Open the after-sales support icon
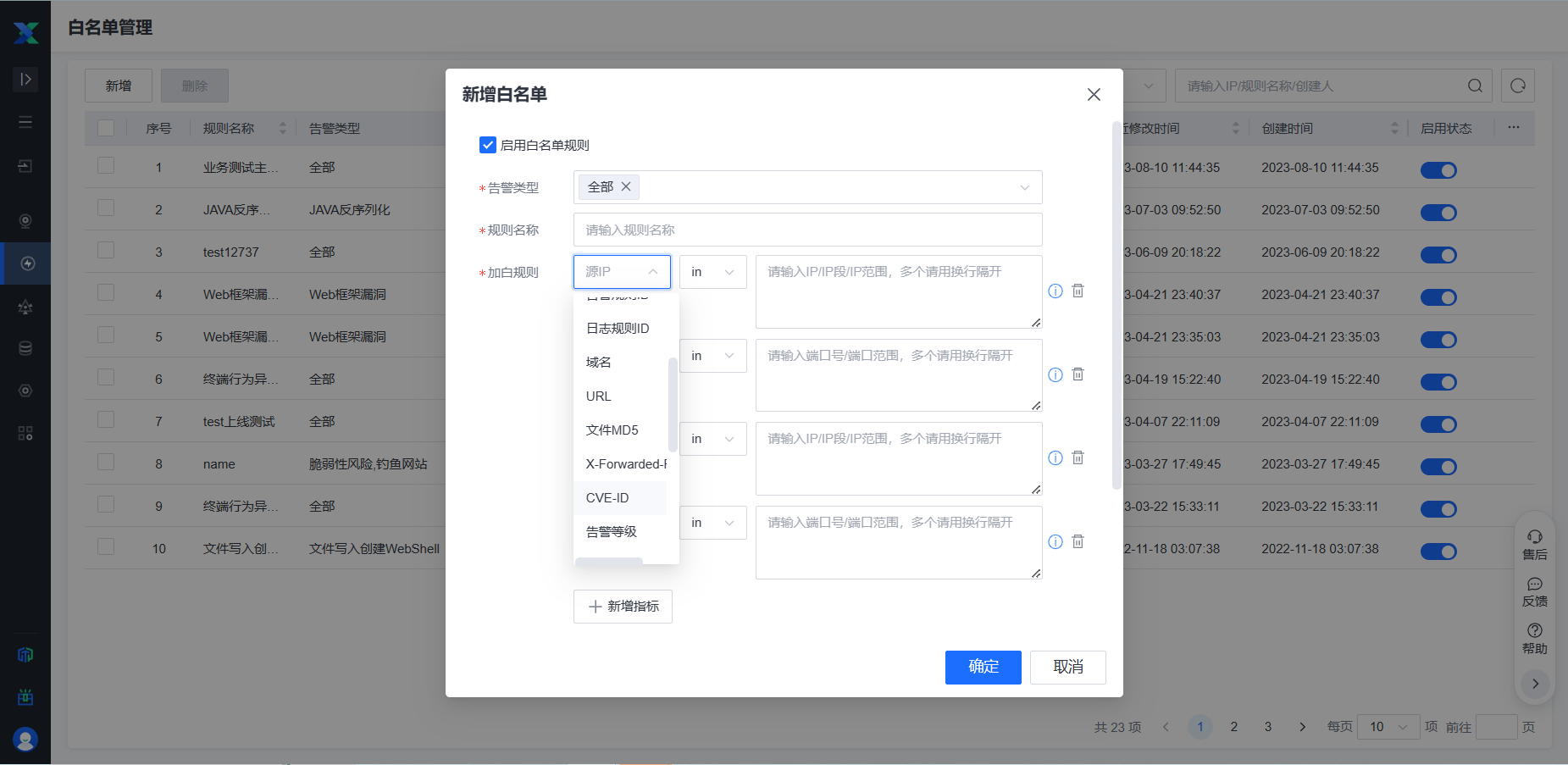Viewport: 1568px width, 765px height. pos(1534,543)
